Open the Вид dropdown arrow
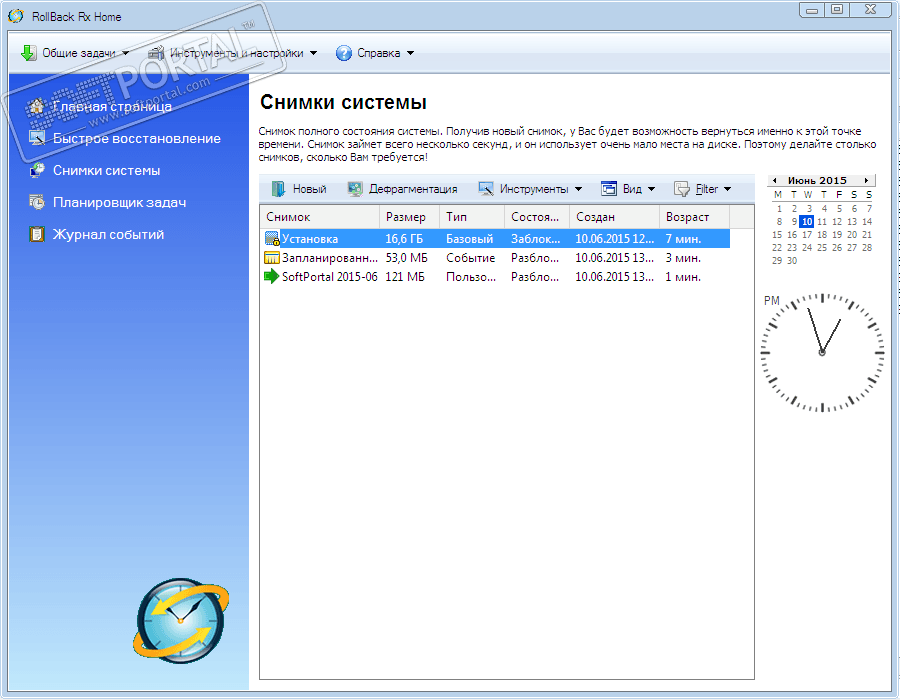The height and width of the screenshot is (700, 900). point(651,189)
